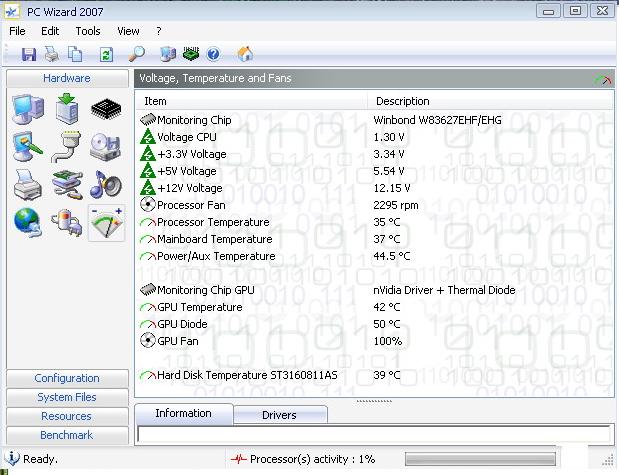
Task: Click Processor(s) activity status bar text
Action: 312,459
